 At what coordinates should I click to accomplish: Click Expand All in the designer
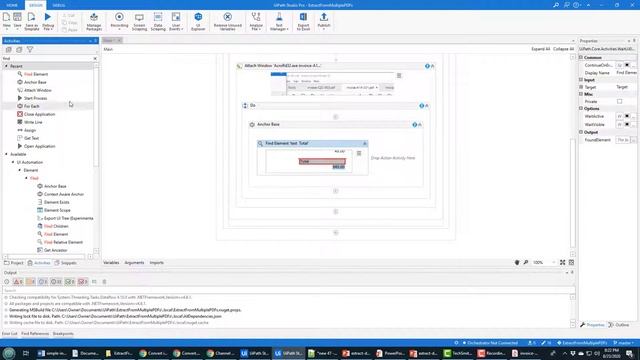point(540,49)
